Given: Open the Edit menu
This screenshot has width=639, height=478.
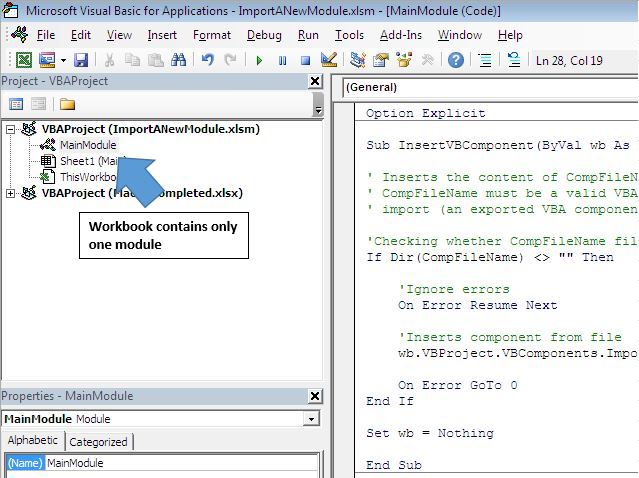Looking at the screenshot, I should (81, 35).
